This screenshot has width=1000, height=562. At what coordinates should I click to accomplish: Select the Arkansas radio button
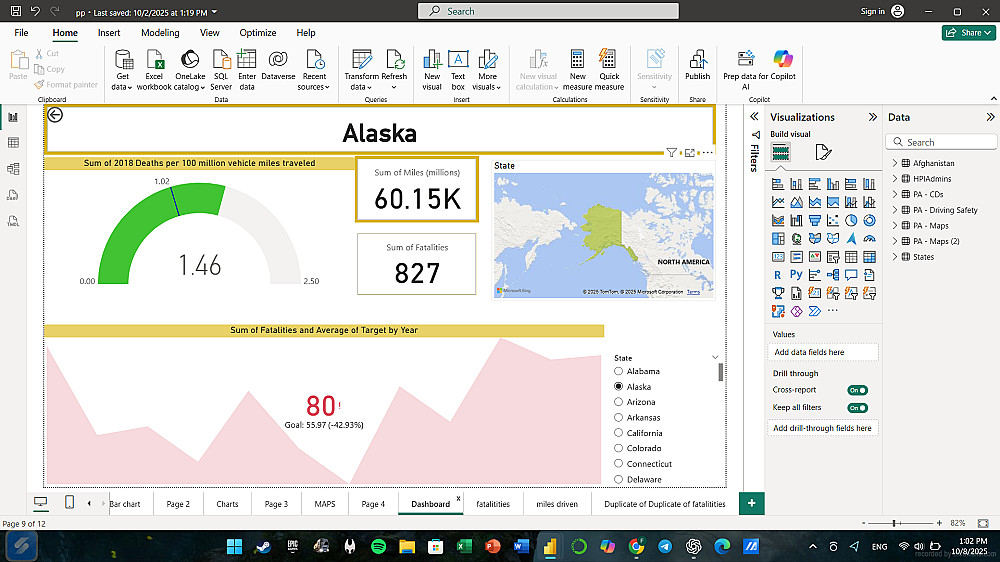click(619, 418)
